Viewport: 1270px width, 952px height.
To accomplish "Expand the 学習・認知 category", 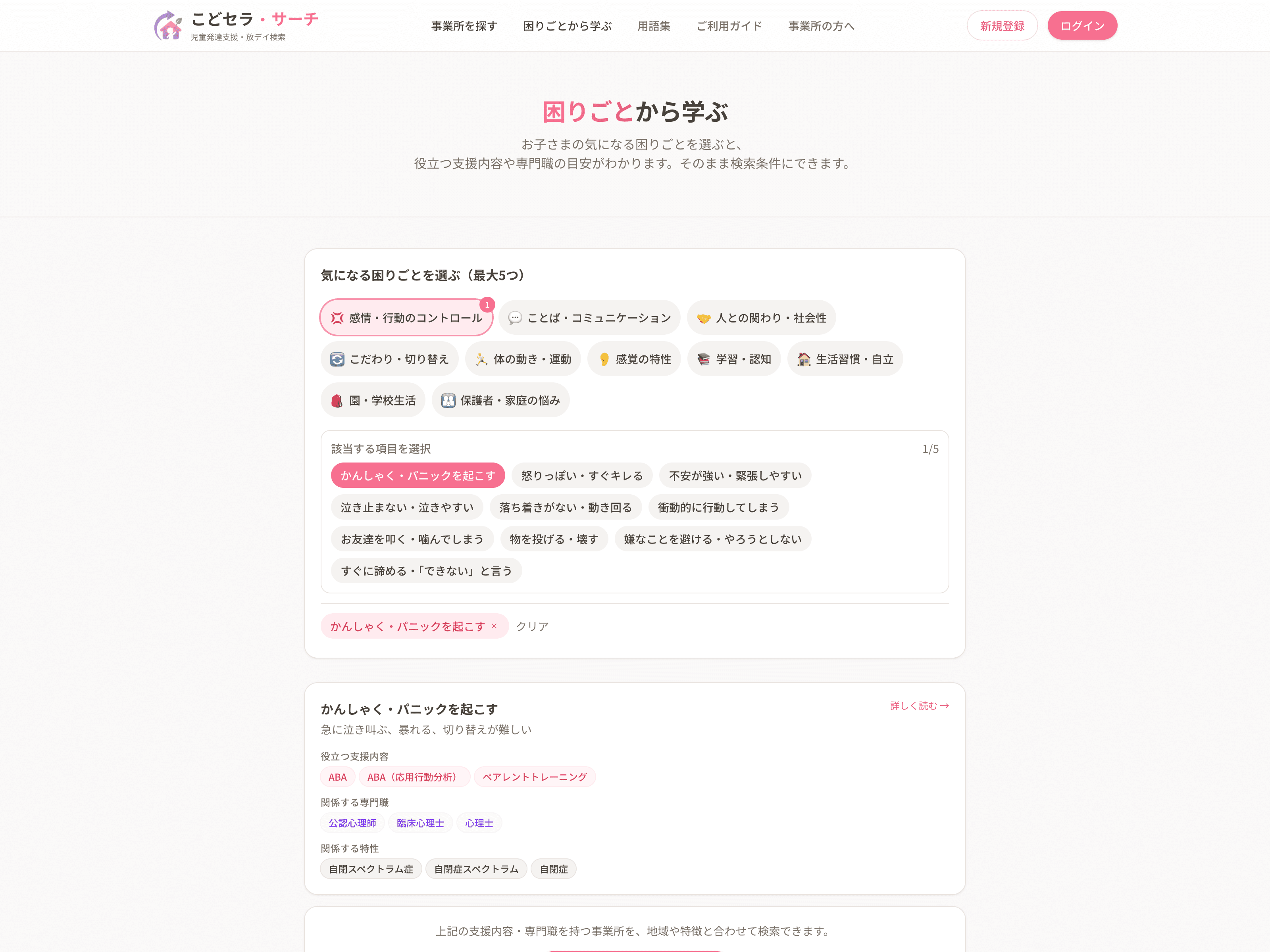I will [x=734, y=359].
